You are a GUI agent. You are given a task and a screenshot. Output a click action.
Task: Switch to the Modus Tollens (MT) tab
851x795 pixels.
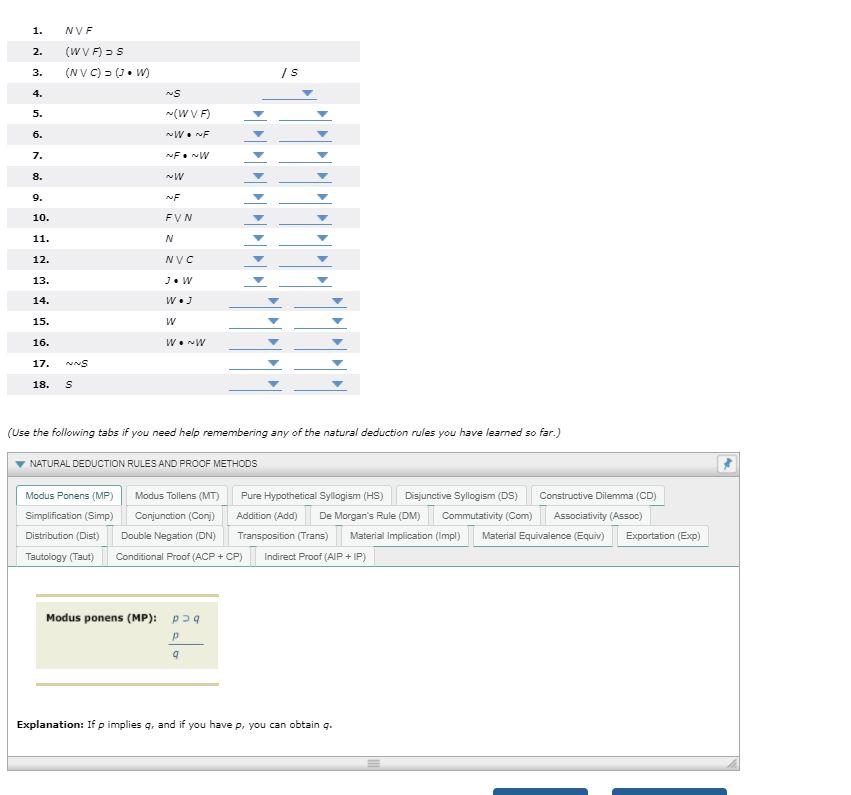[177, 495]
